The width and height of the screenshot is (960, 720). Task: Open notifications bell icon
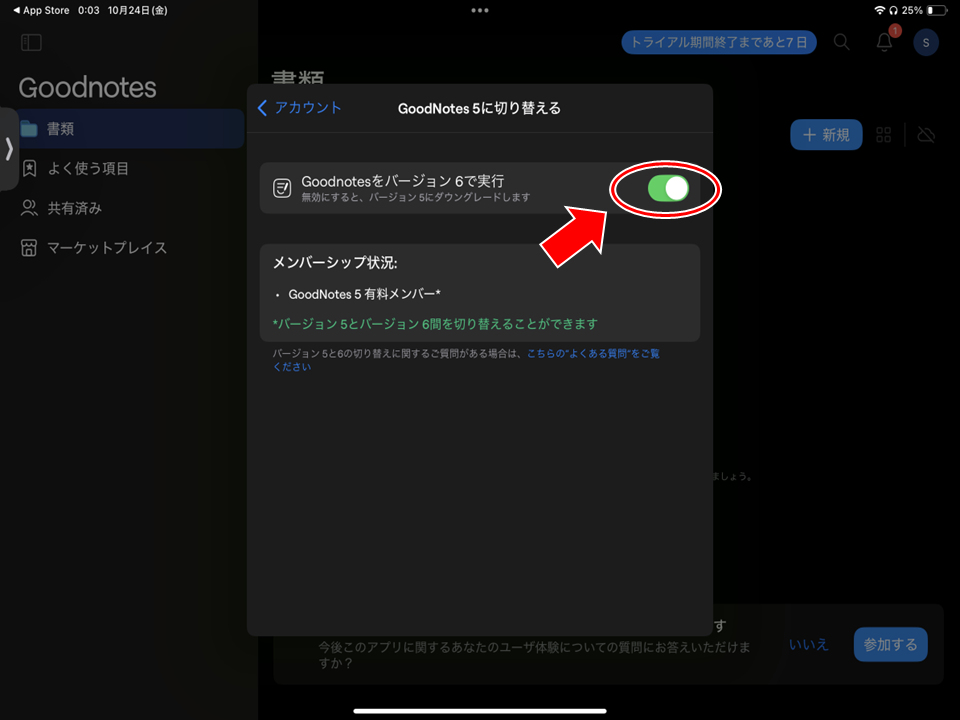[x=884, y=42]
